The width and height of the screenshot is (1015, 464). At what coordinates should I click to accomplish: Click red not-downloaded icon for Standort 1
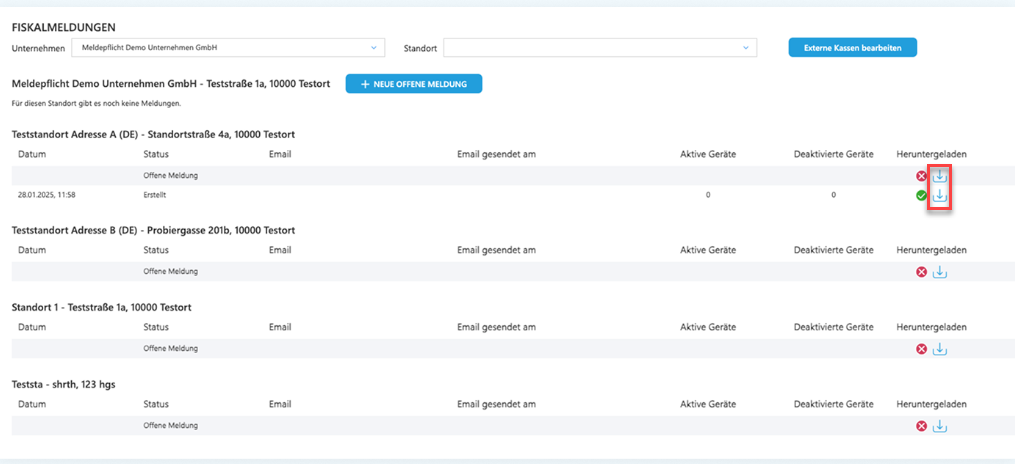921,349
